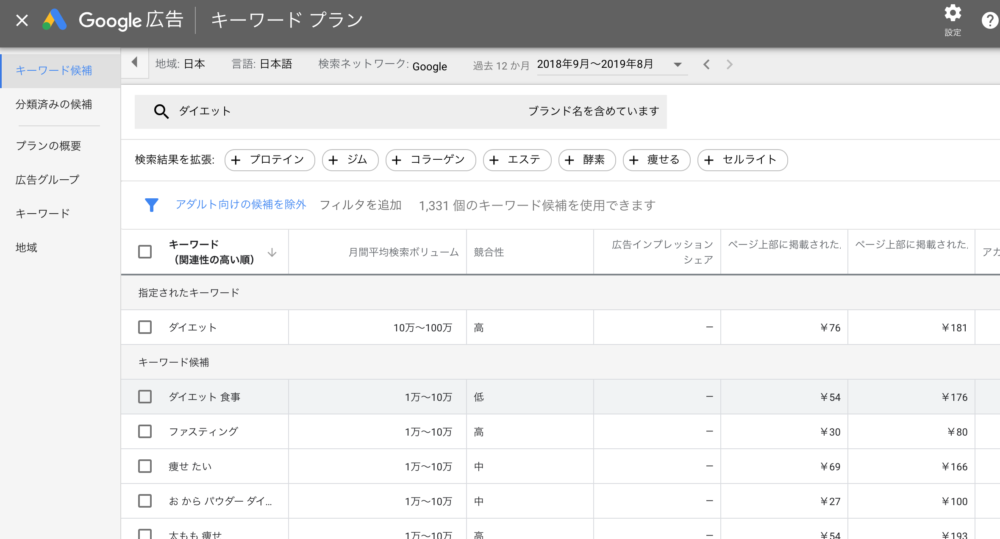The image size is (1000, 539).
Task: Click the blue filter funnel icon
Action: (x=151, y=205)
